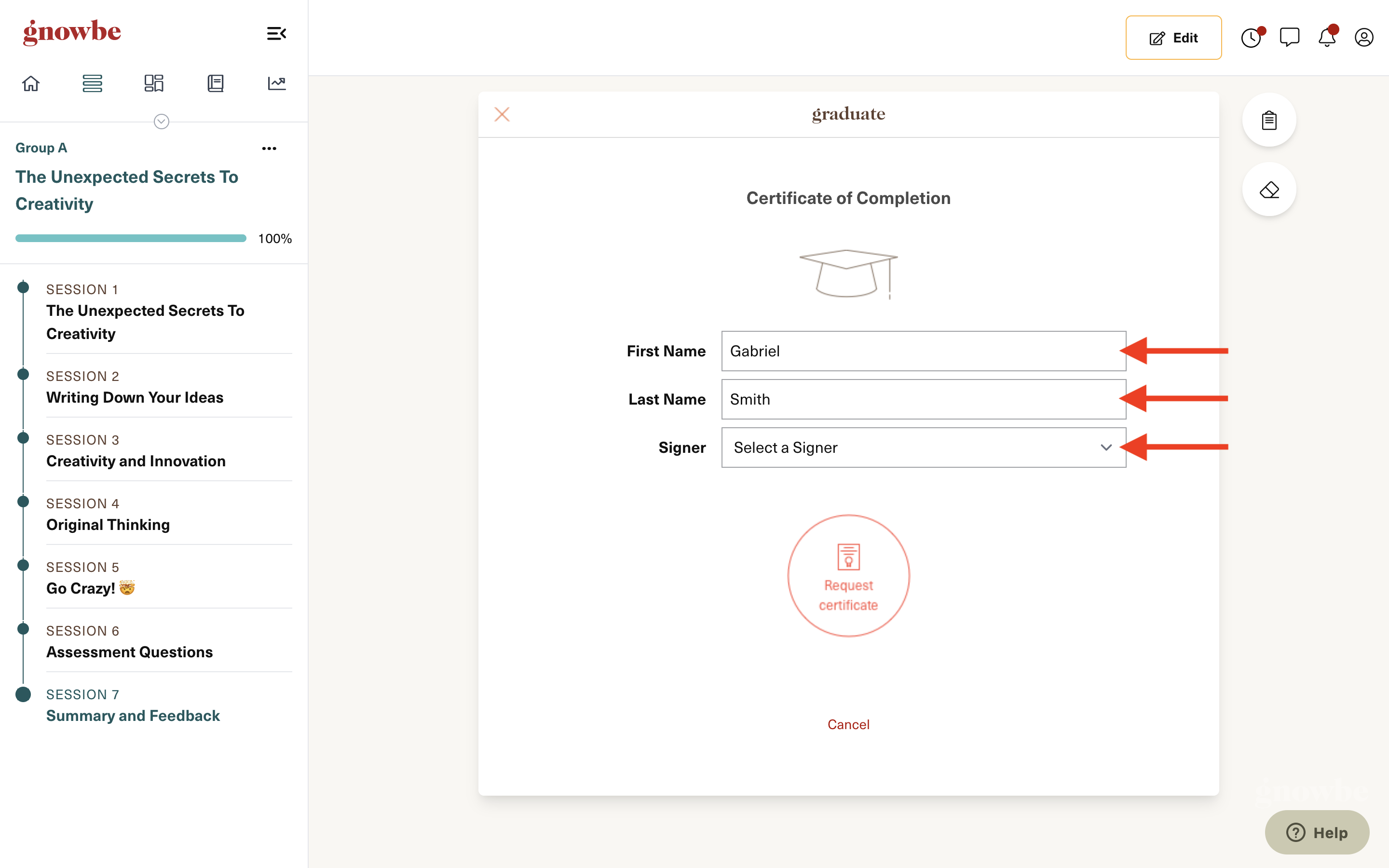Close the graduate dialog with X
The height and width of the screenshot is (868, 1389).
pos(502,114)
